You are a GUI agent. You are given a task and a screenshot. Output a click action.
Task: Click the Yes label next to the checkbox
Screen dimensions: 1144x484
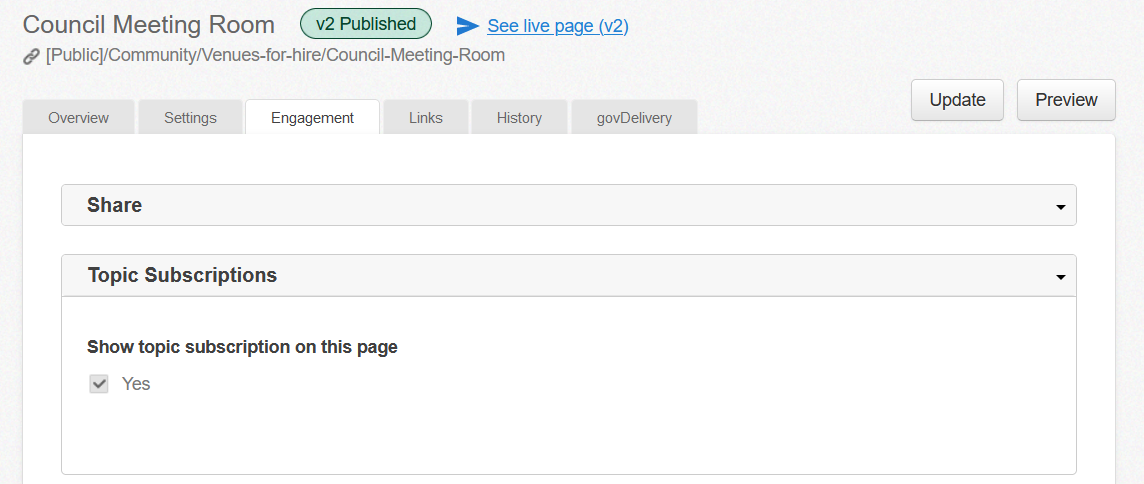tap(136, 384)
